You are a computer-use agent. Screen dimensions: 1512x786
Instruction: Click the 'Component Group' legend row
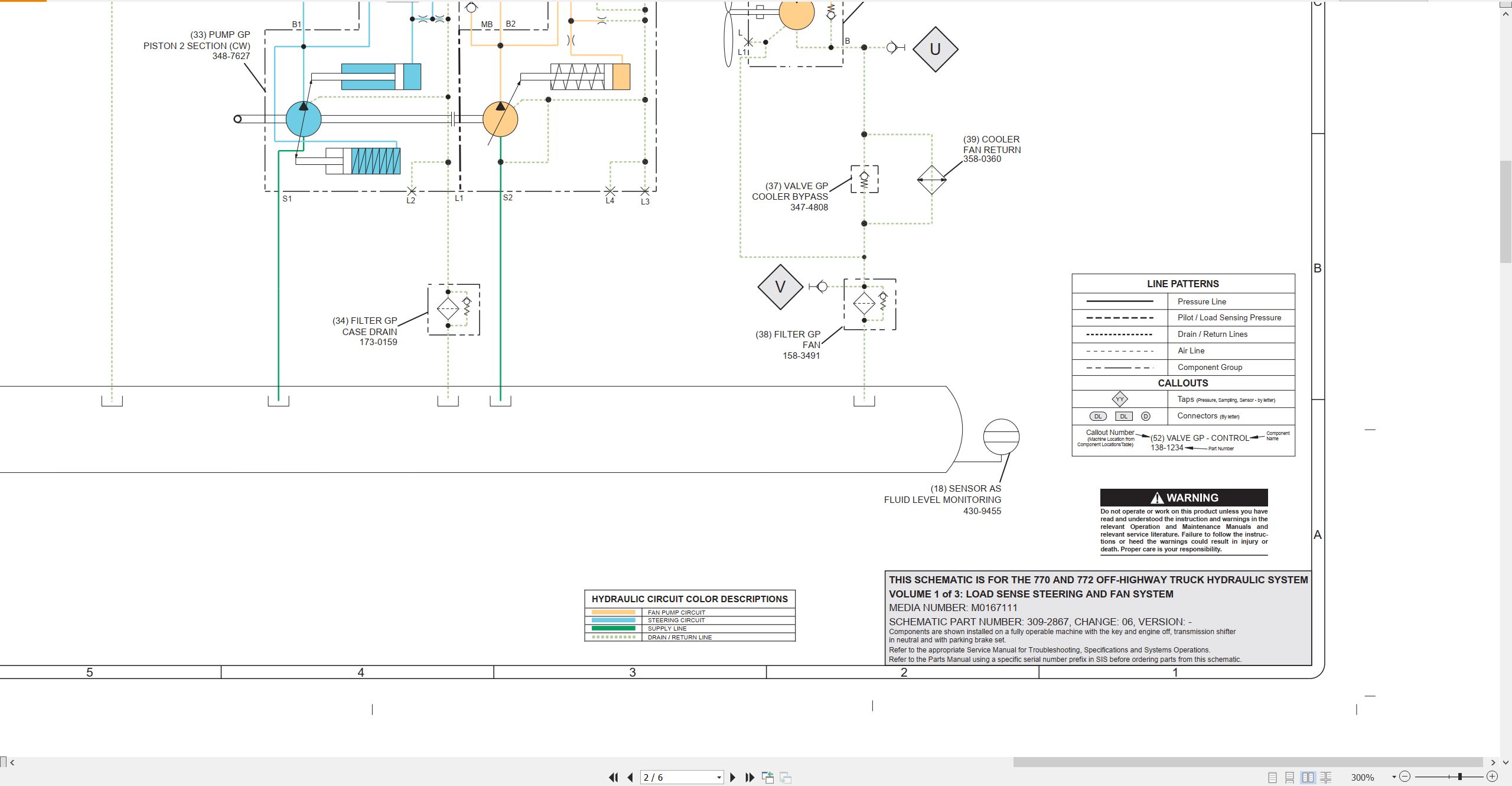pos(1184,367)
